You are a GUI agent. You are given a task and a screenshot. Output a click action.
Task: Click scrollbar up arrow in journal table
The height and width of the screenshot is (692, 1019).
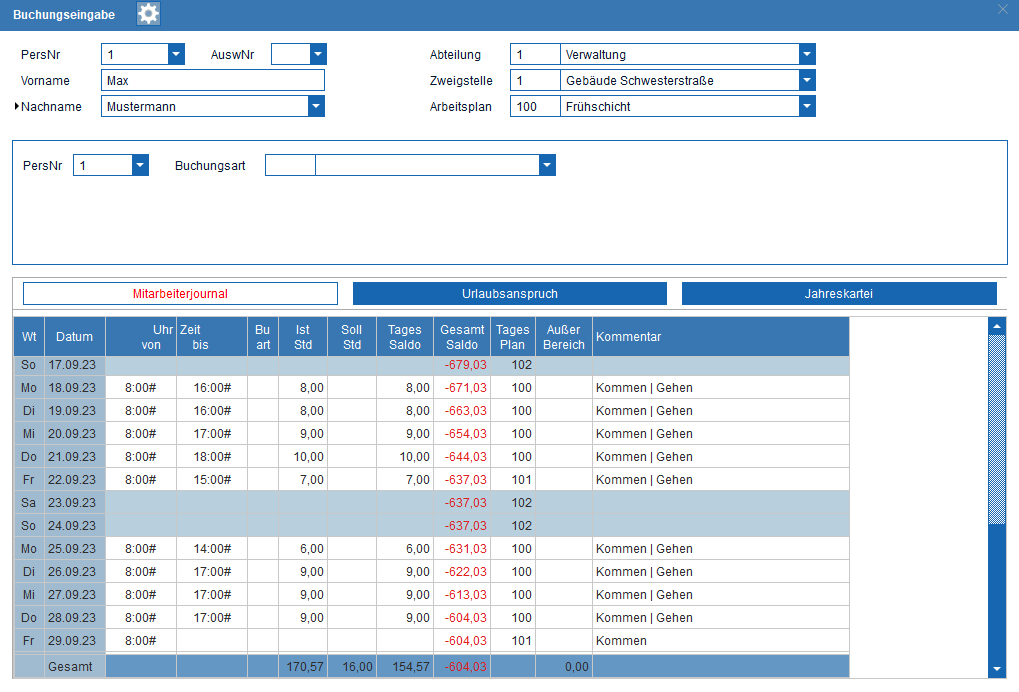coord(997,325)
